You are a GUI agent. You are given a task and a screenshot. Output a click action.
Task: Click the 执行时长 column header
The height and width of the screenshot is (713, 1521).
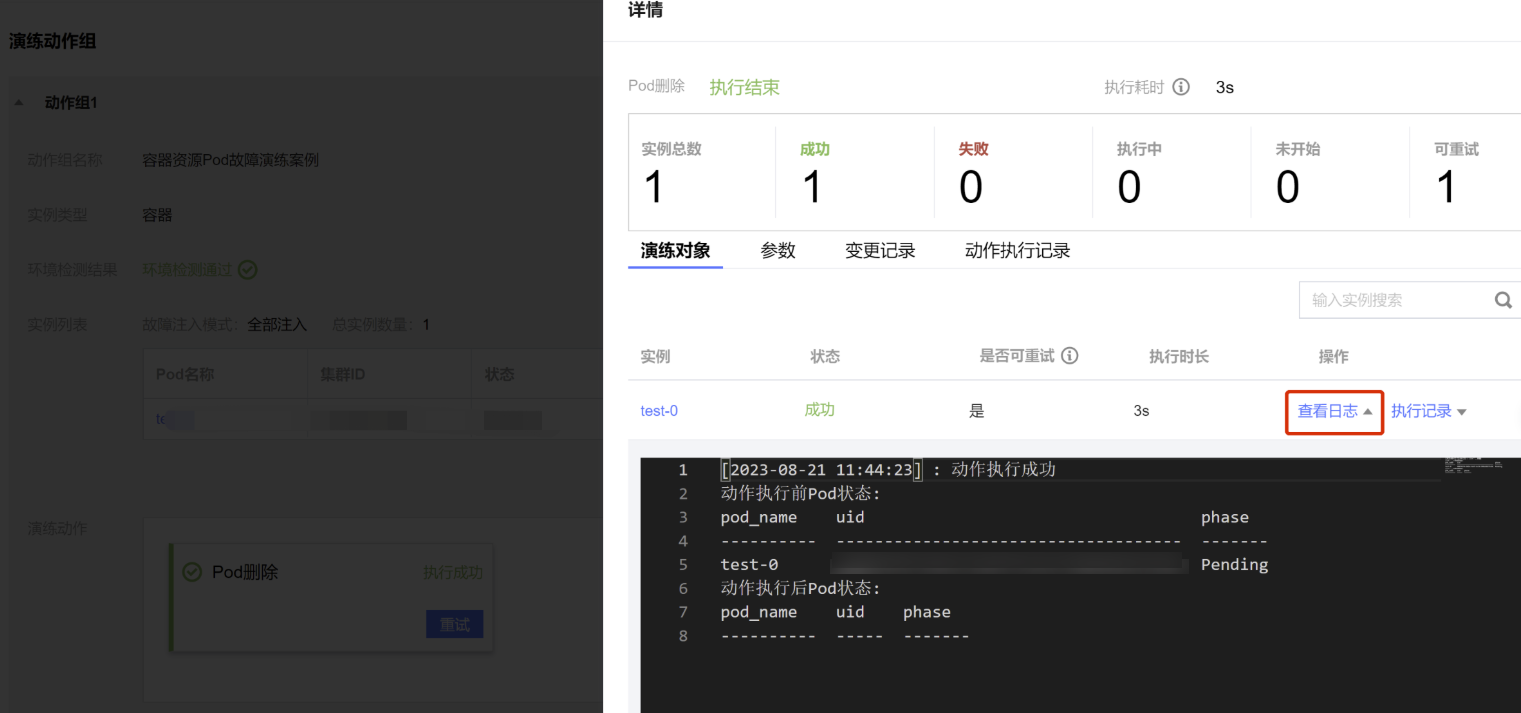[1179, 356]
